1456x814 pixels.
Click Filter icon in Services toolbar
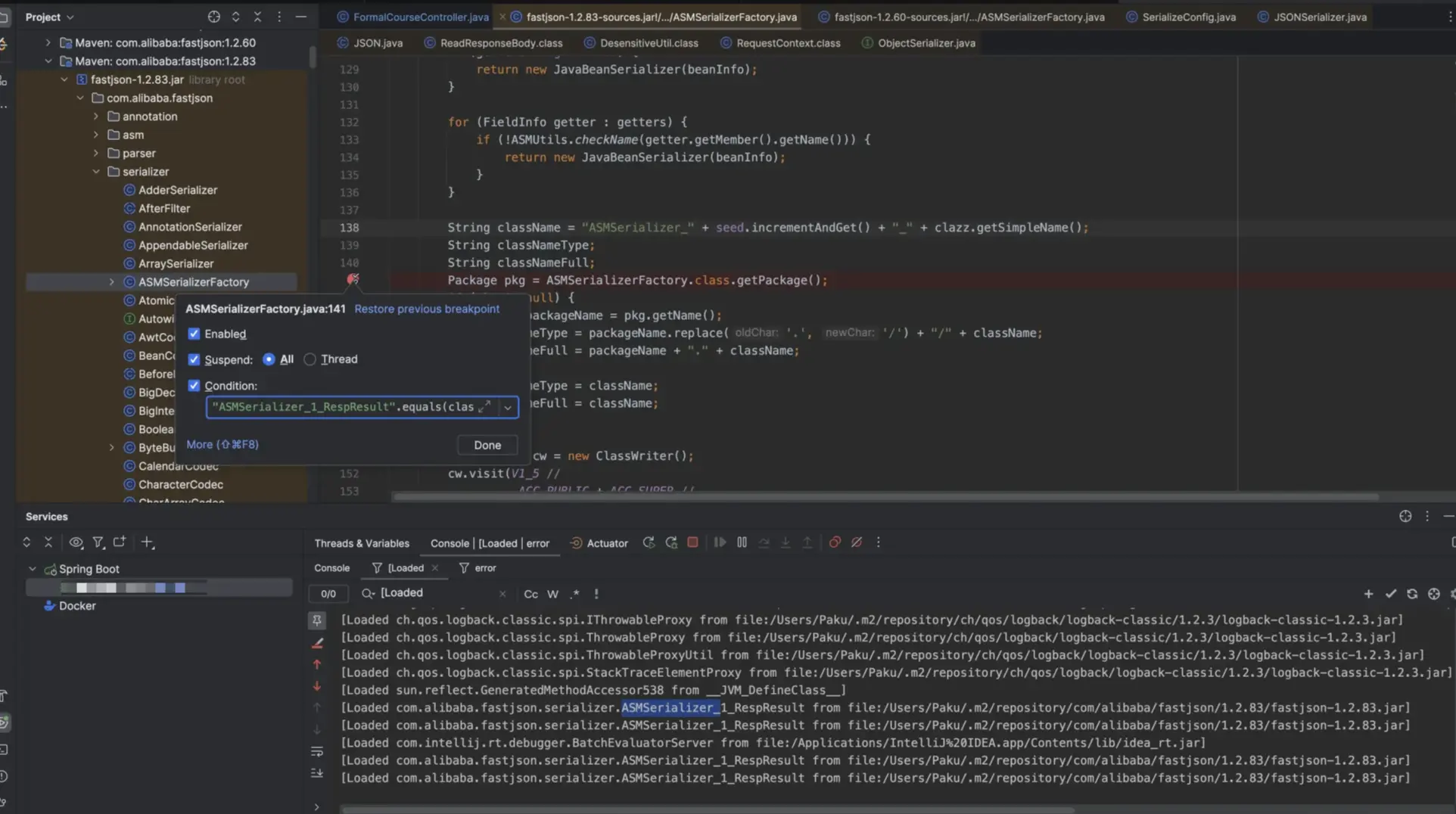tap(98, 542)
